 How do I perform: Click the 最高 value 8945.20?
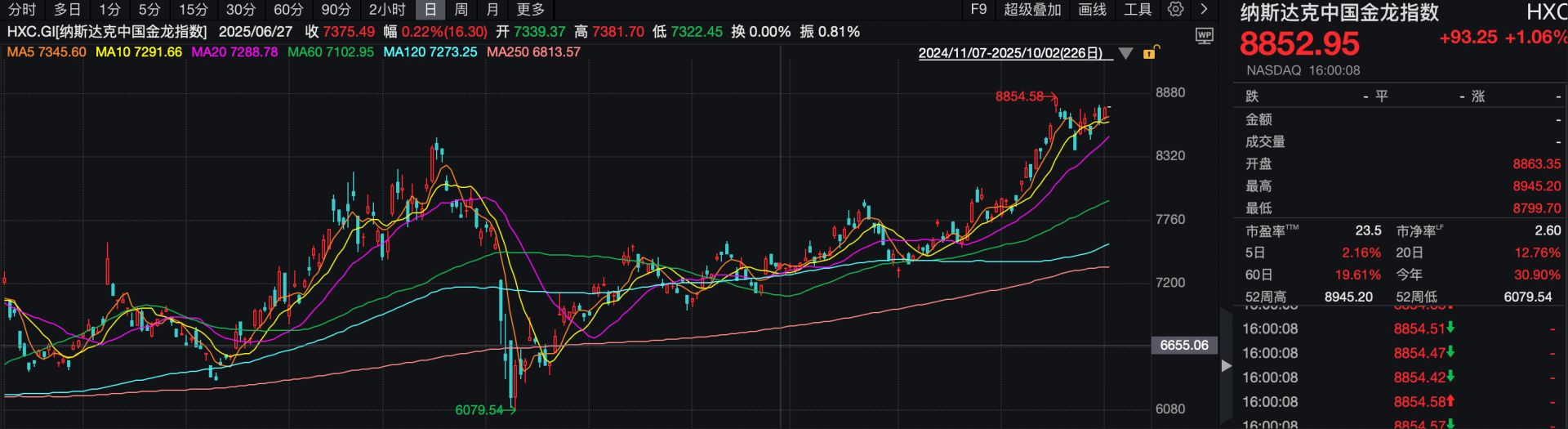[x=1536, y=185]
